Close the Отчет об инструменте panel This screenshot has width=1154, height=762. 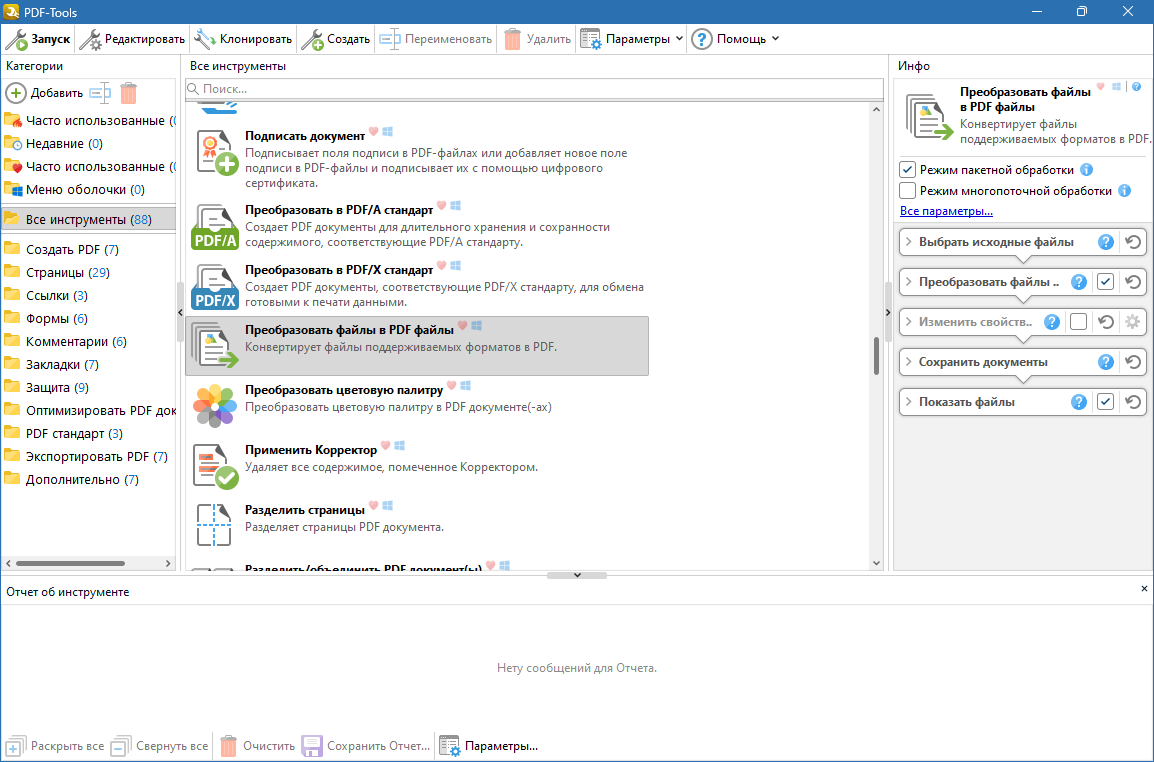pos(1144,589)
